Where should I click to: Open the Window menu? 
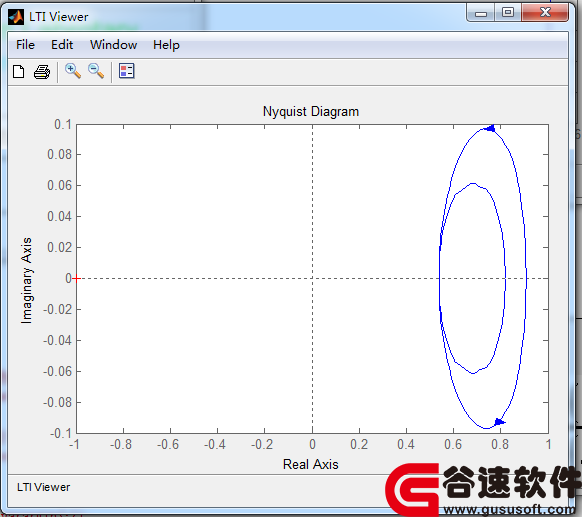tap(114, 45)
